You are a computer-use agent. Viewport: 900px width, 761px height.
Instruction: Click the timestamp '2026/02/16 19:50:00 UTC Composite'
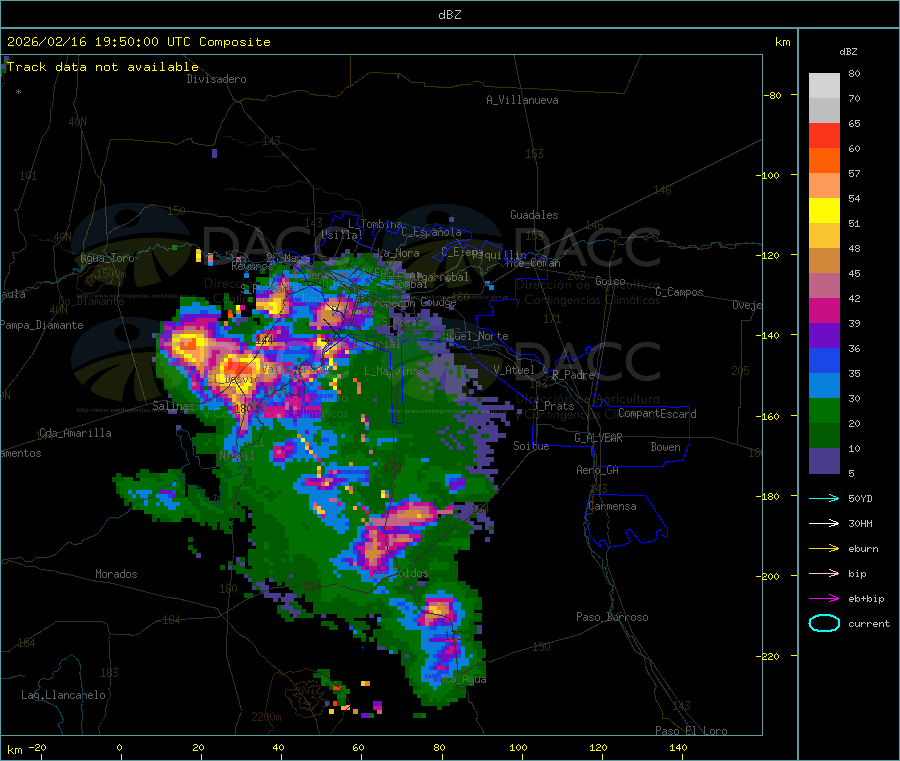(138, 42)
